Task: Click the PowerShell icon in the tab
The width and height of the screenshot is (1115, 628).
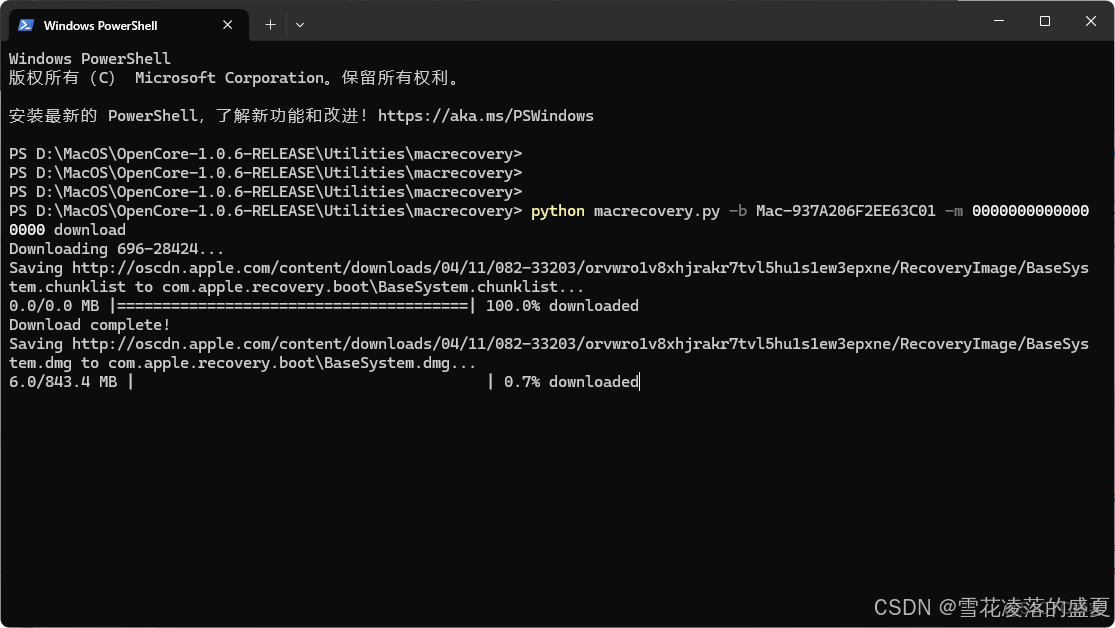Action: point(26,25)
